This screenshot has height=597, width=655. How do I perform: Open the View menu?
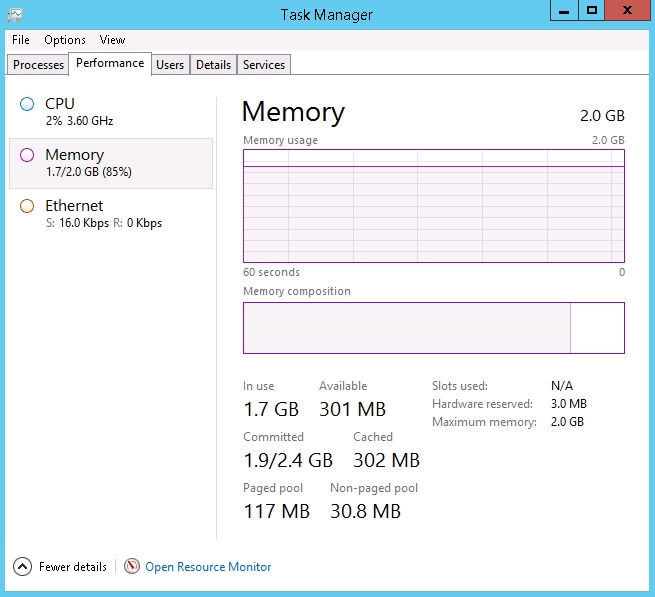(x=112, y=40)
